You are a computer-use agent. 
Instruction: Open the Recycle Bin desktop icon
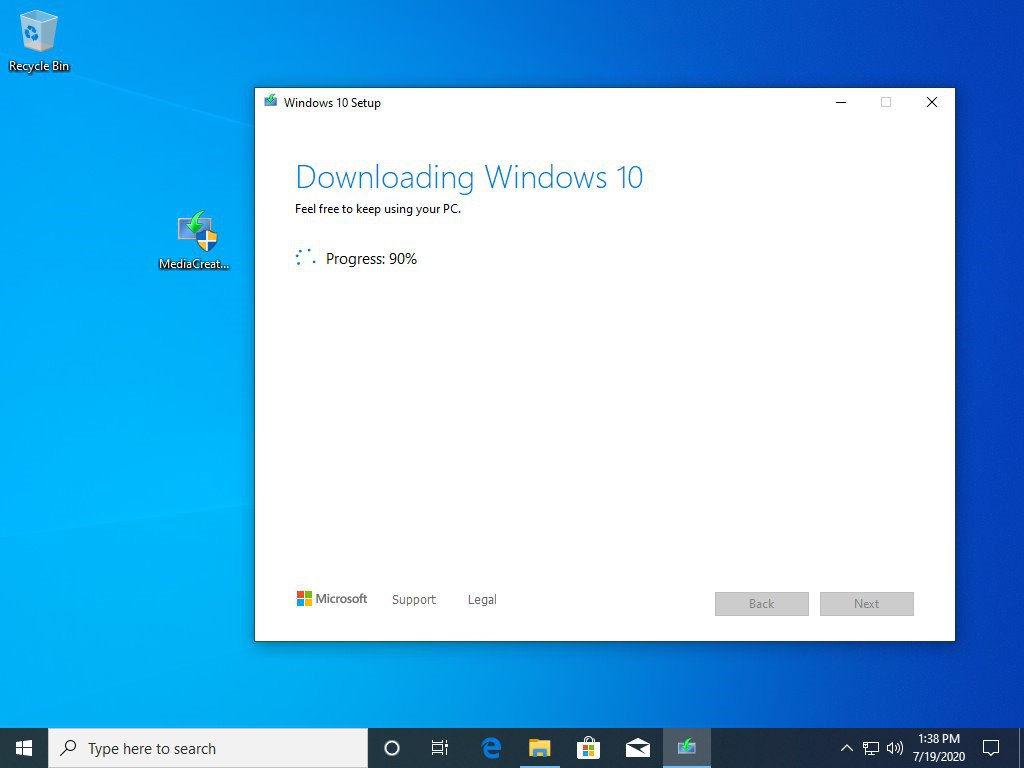(x=39, y=40)
